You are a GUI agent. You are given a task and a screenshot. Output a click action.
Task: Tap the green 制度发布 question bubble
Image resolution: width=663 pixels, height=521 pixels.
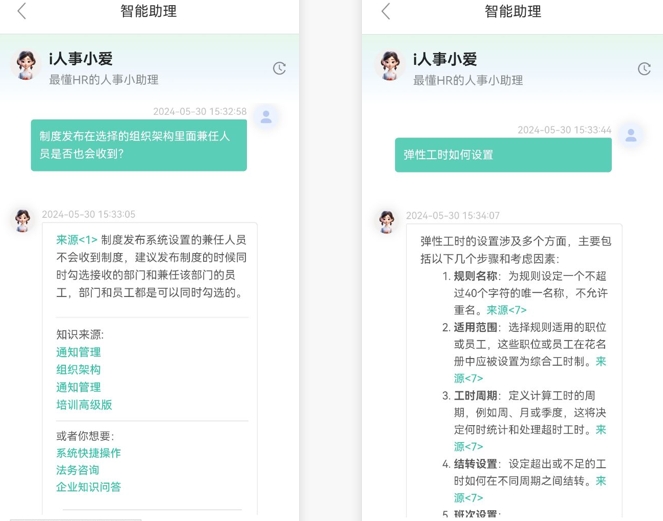click(x=138, y=145)
